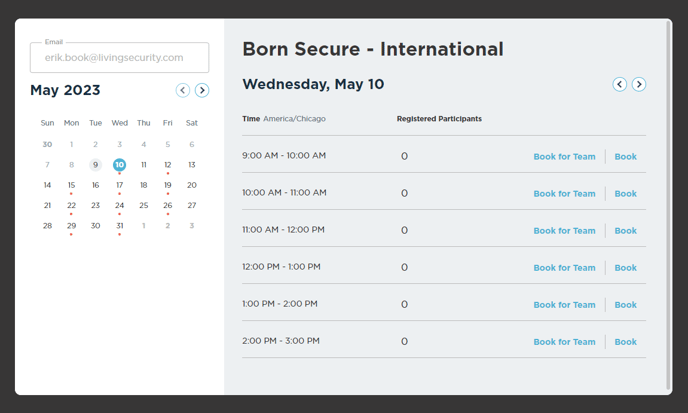The width and height of the screenshot is (688, 413).
Task: Select May 8 in the calendar
Action: [x=71, y=165]
